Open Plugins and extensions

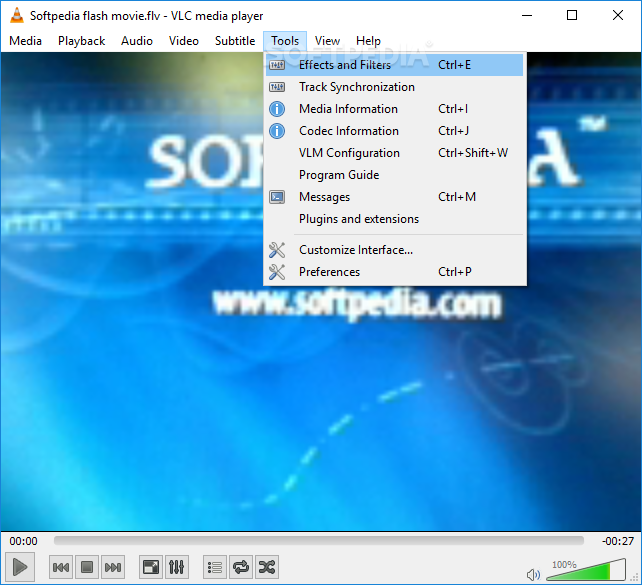[394, 219]
